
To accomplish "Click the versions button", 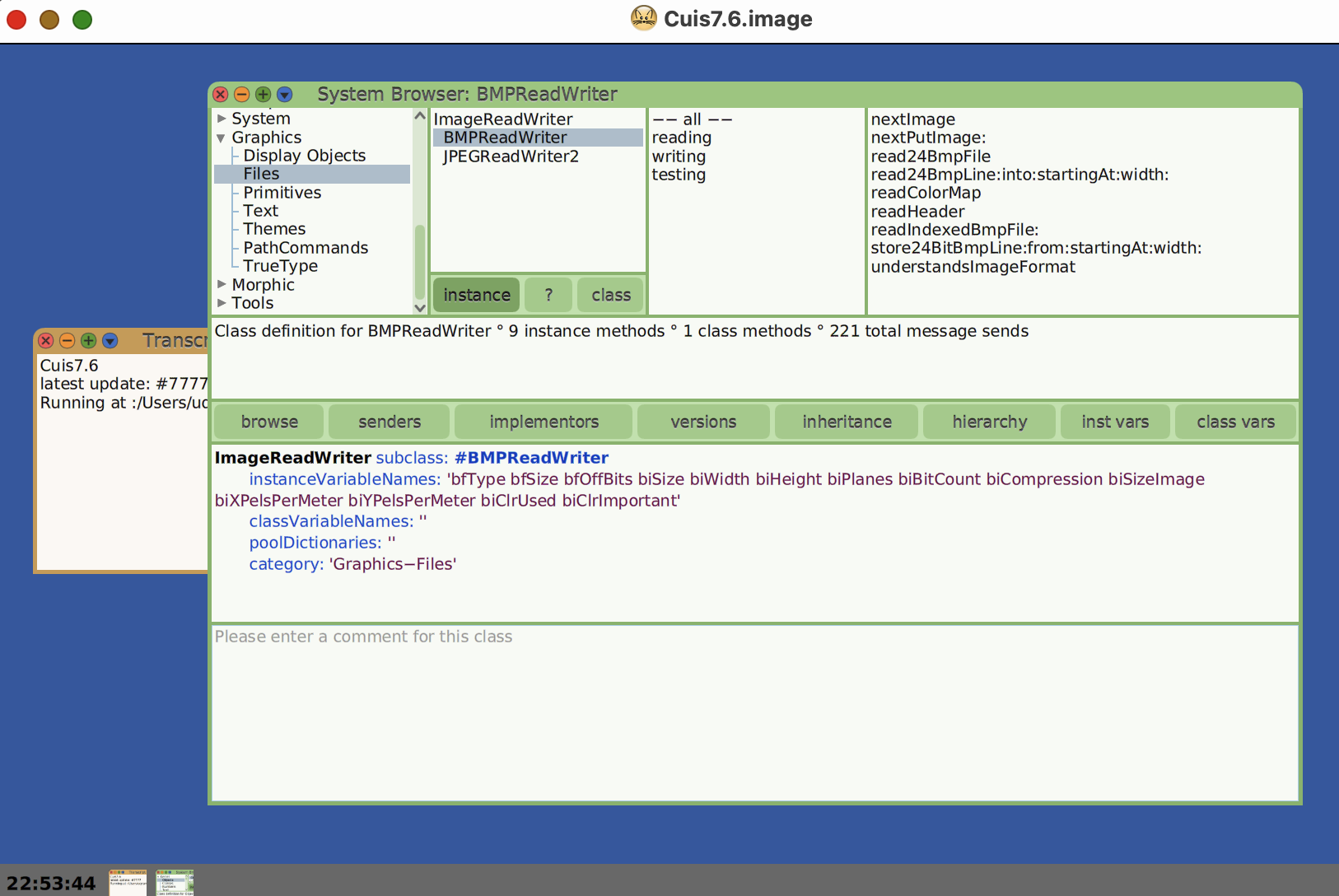I will (x=703, y=422).
